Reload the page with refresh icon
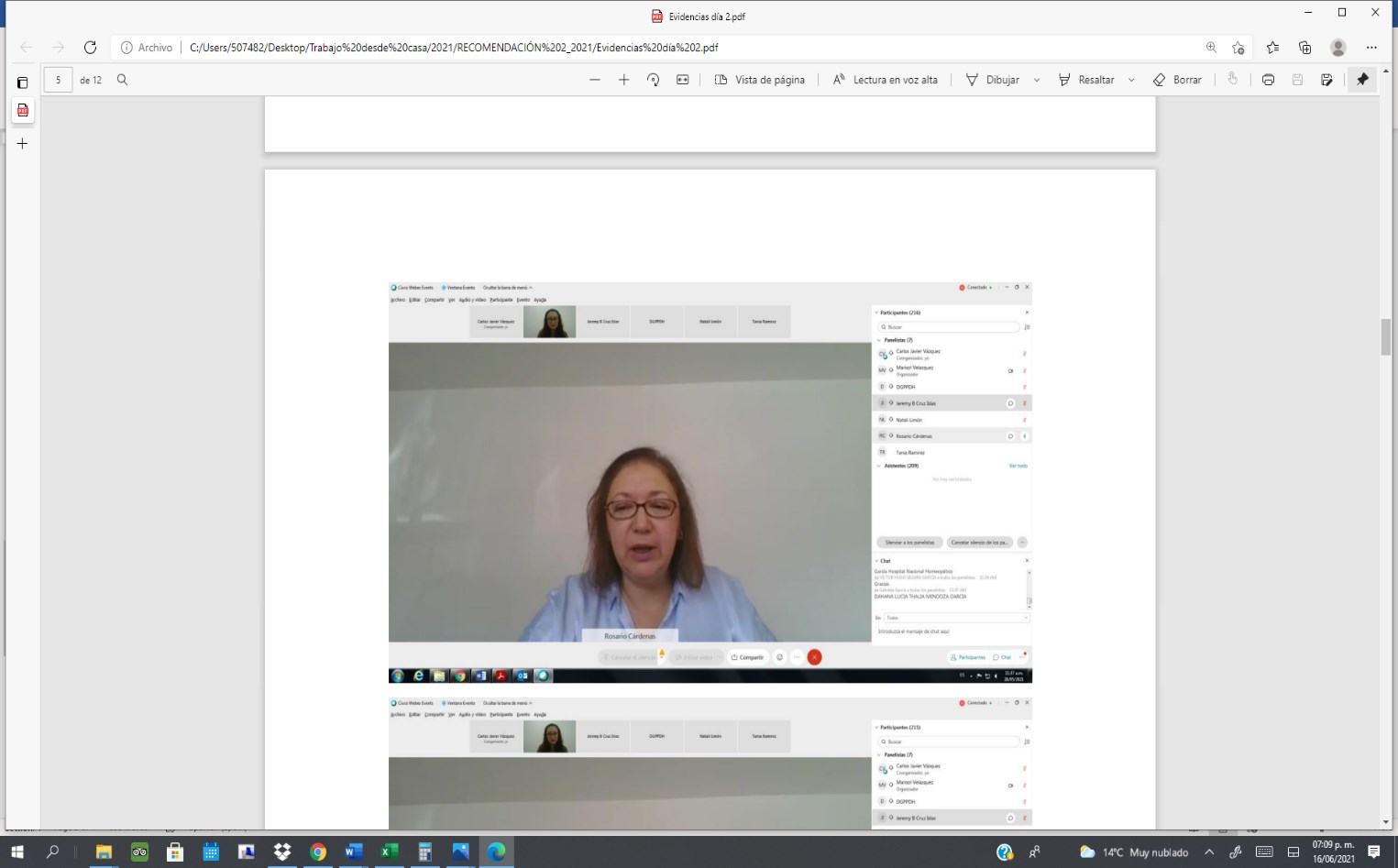The height and width of the screenshot is (868, 1398). 90,47
